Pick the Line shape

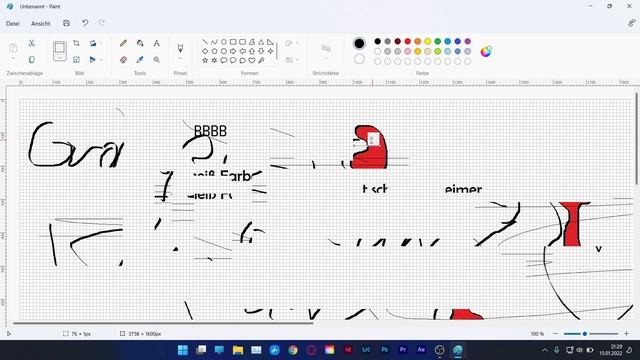pos(205,42)
